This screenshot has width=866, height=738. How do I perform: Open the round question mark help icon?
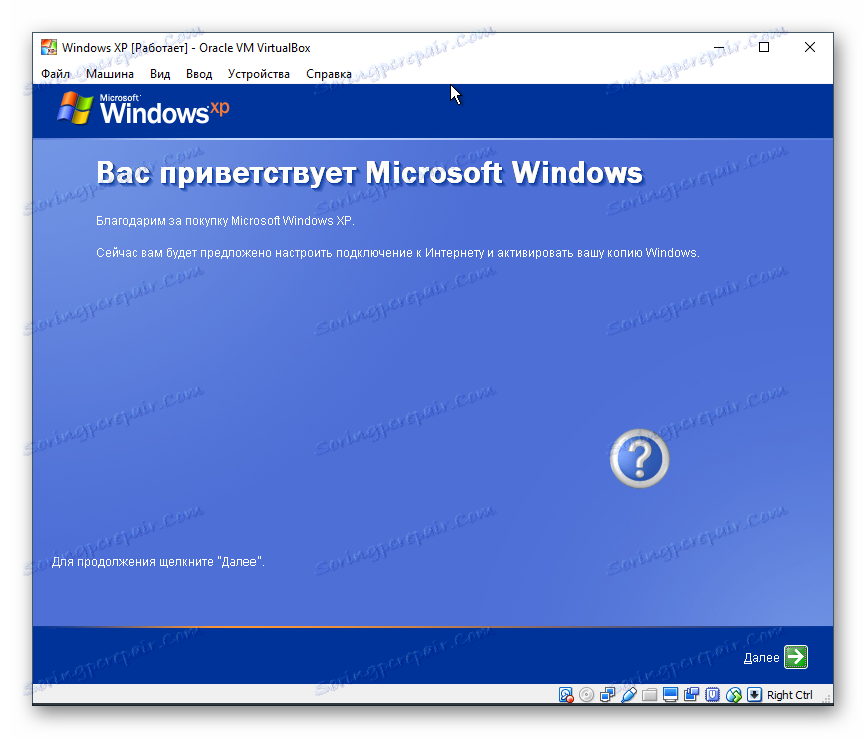tap(640, 458)
